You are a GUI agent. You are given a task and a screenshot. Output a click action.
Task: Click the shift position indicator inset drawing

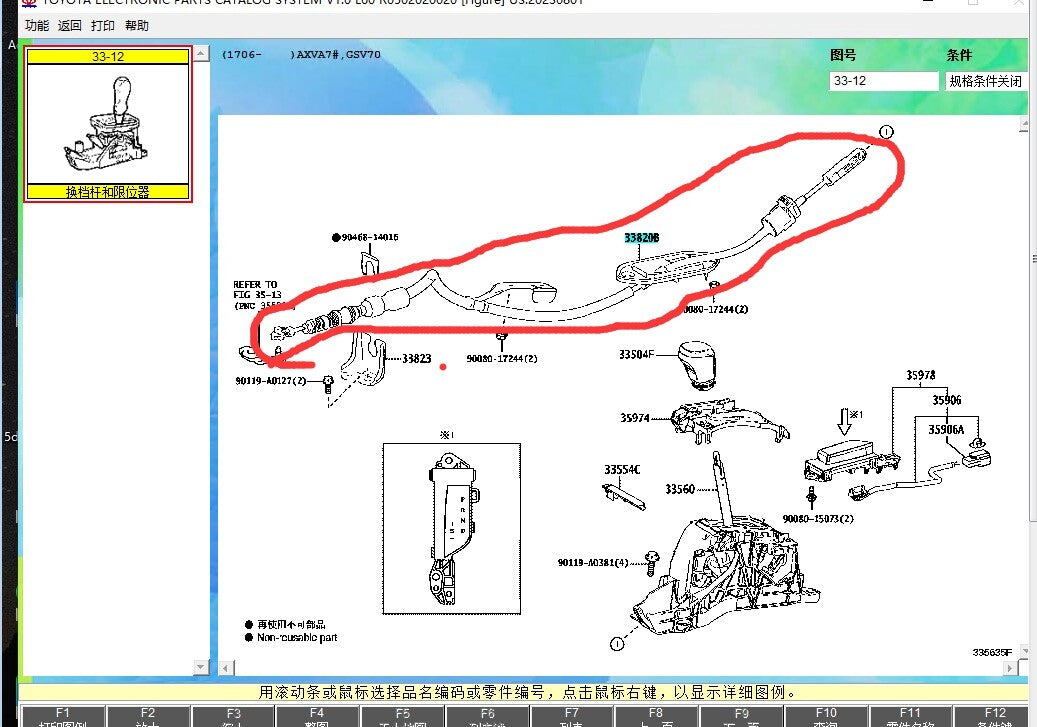click(x=452, y=529)
